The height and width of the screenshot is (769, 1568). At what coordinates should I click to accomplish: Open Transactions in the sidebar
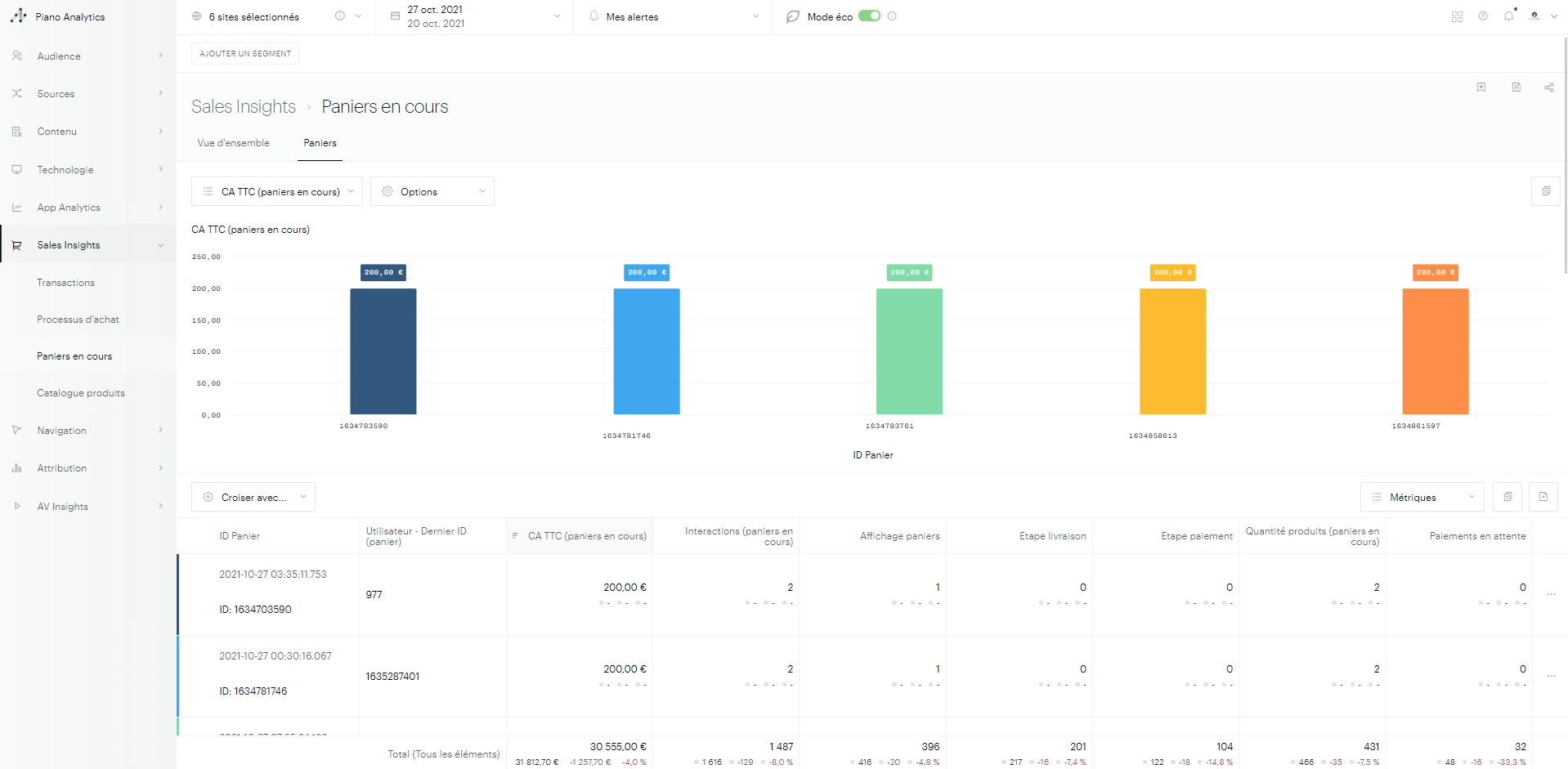click(65, 283)
